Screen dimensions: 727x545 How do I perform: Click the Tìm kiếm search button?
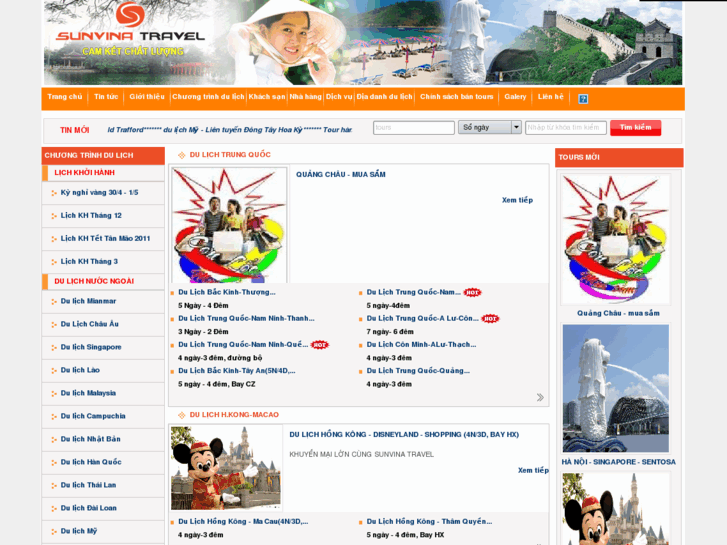point(635,128)
